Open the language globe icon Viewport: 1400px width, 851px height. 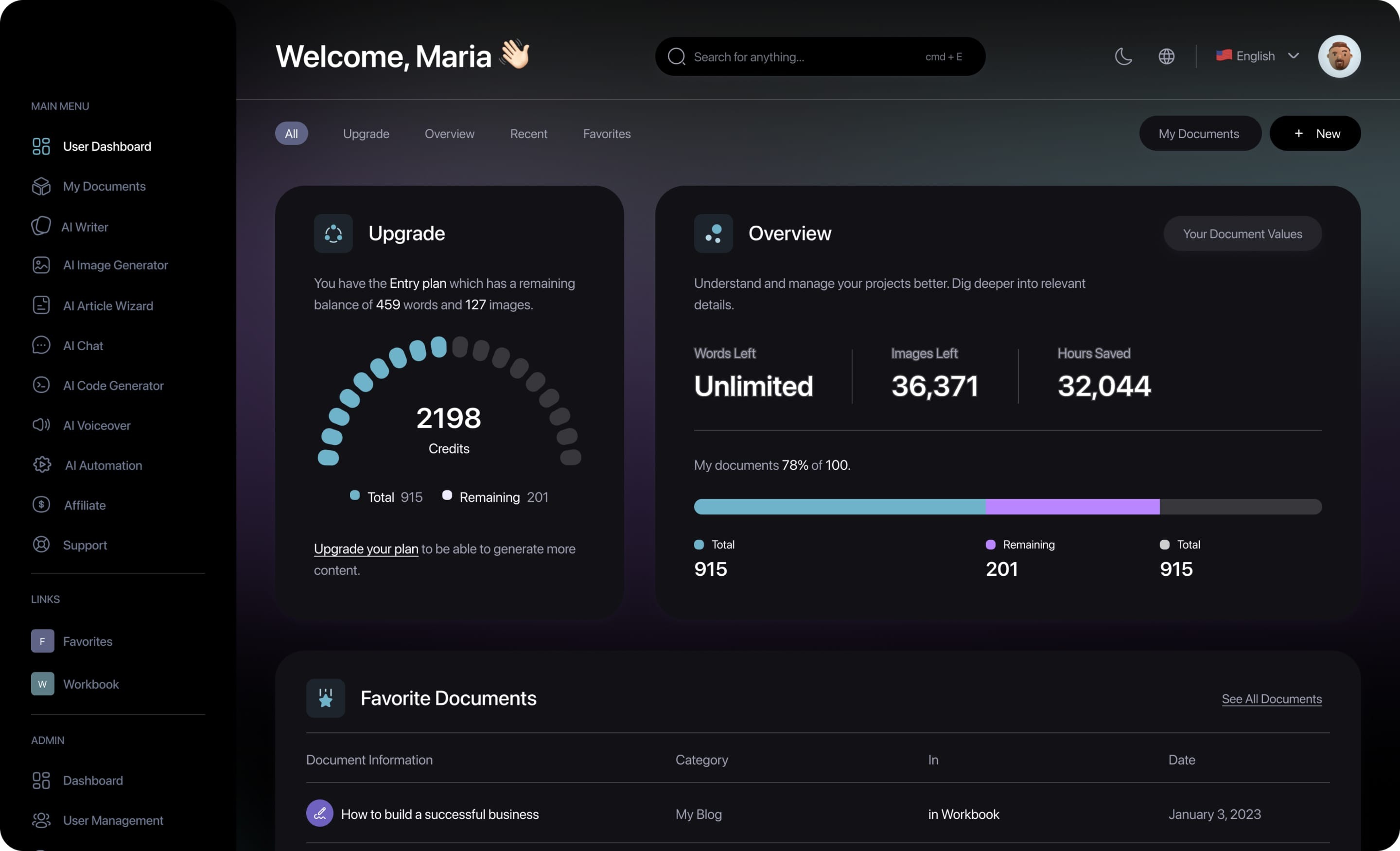pyautogui.click(x=1166, y=56)
